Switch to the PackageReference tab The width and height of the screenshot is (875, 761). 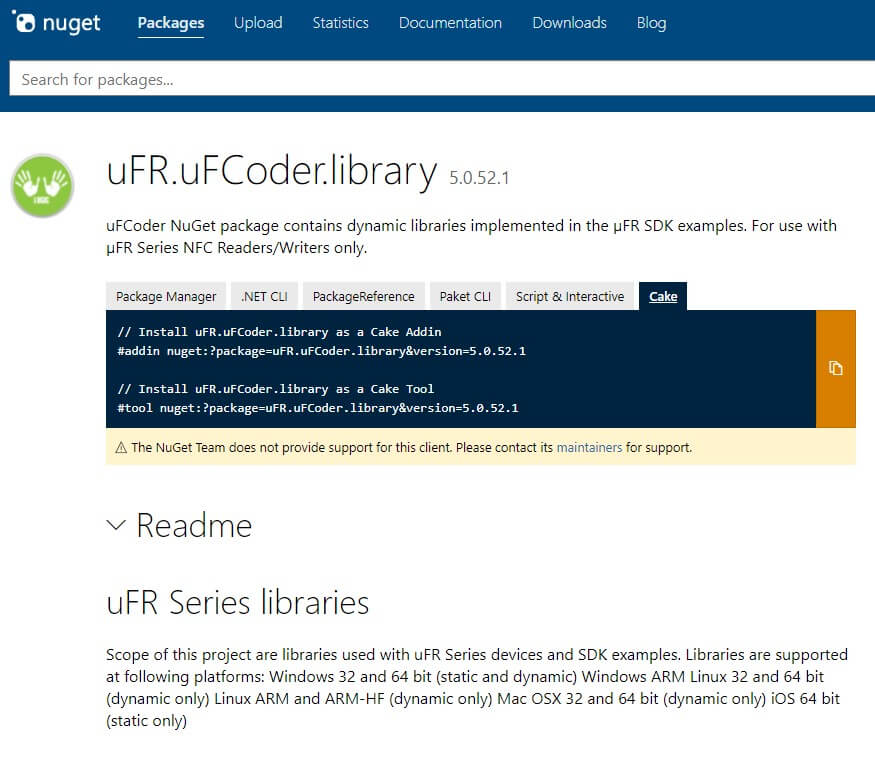tap(363, 296)
